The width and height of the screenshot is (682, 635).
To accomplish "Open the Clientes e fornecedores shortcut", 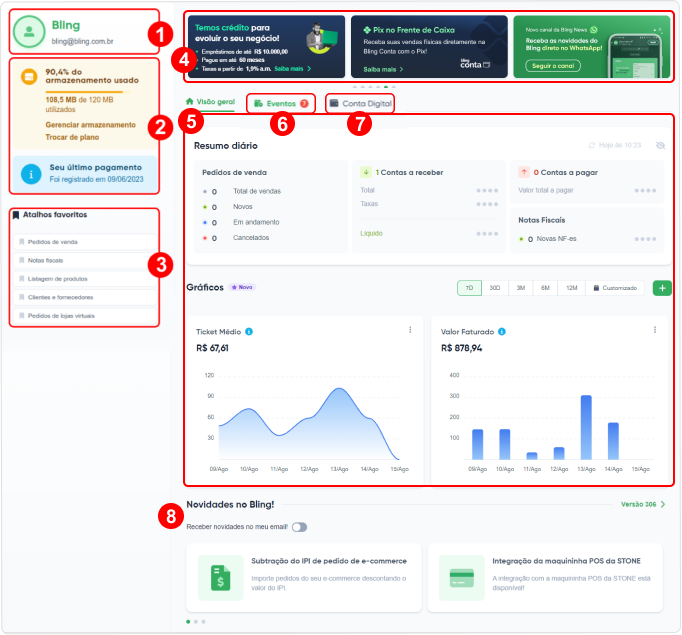I will click(x=85, y=297).
